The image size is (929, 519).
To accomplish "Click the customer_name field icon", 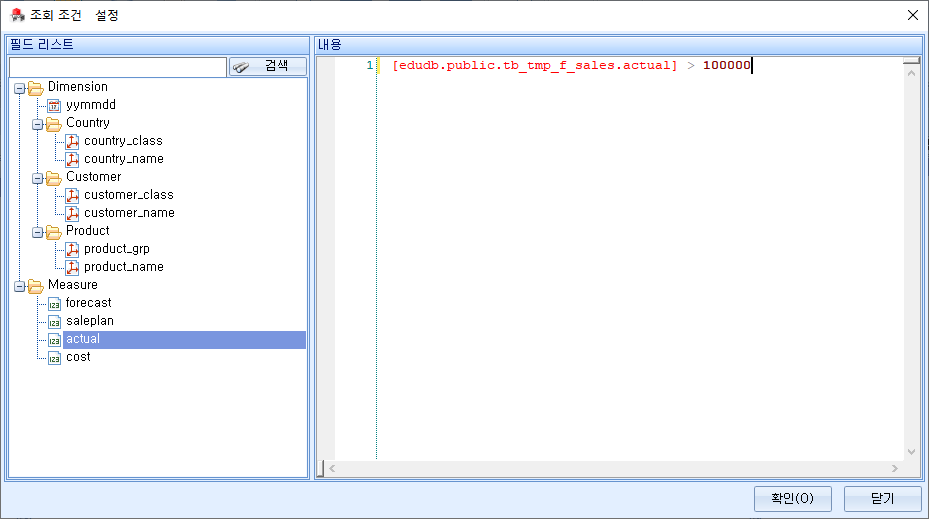I will 72,213.
